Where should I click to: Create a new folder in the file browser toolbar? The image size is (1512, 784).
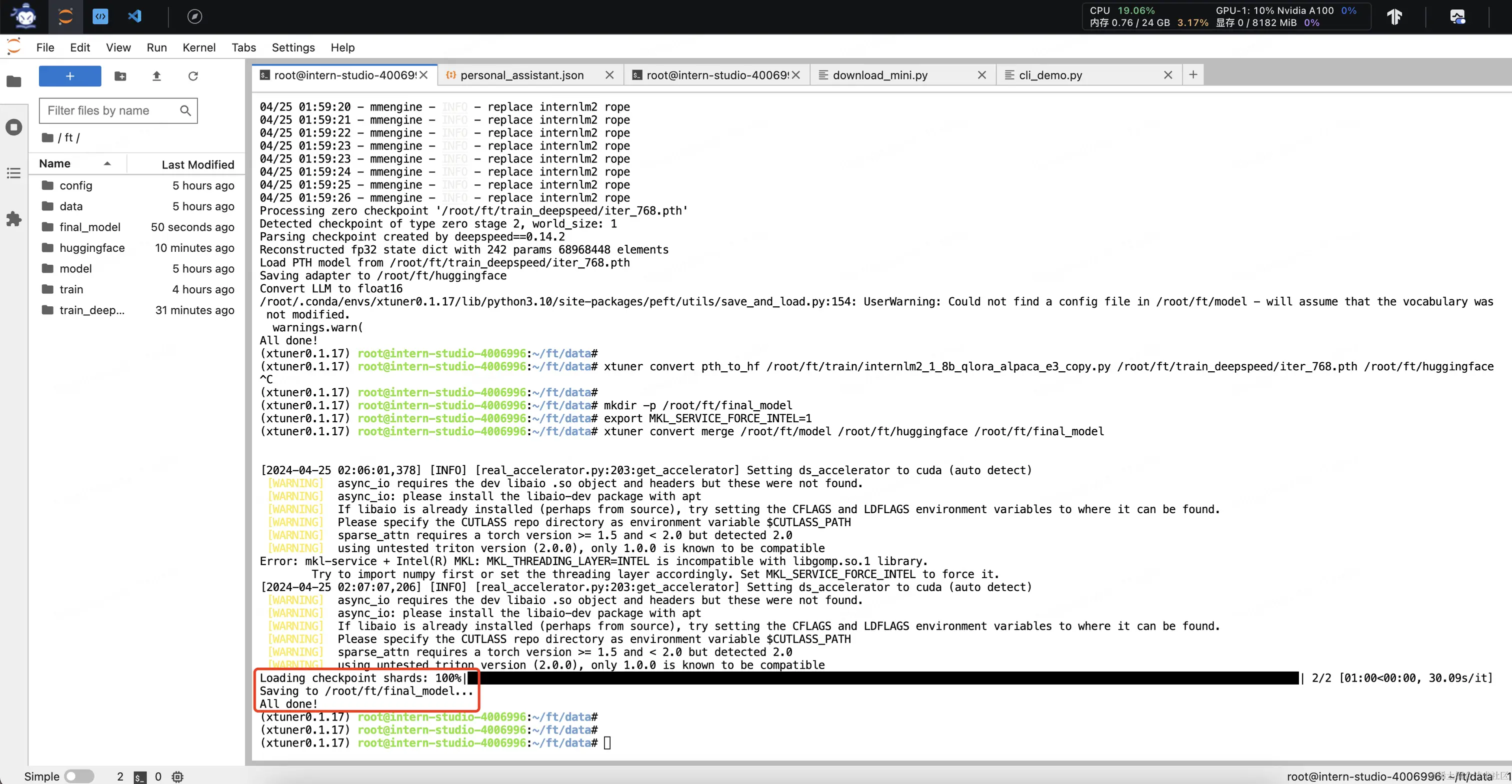pos(120,76)
